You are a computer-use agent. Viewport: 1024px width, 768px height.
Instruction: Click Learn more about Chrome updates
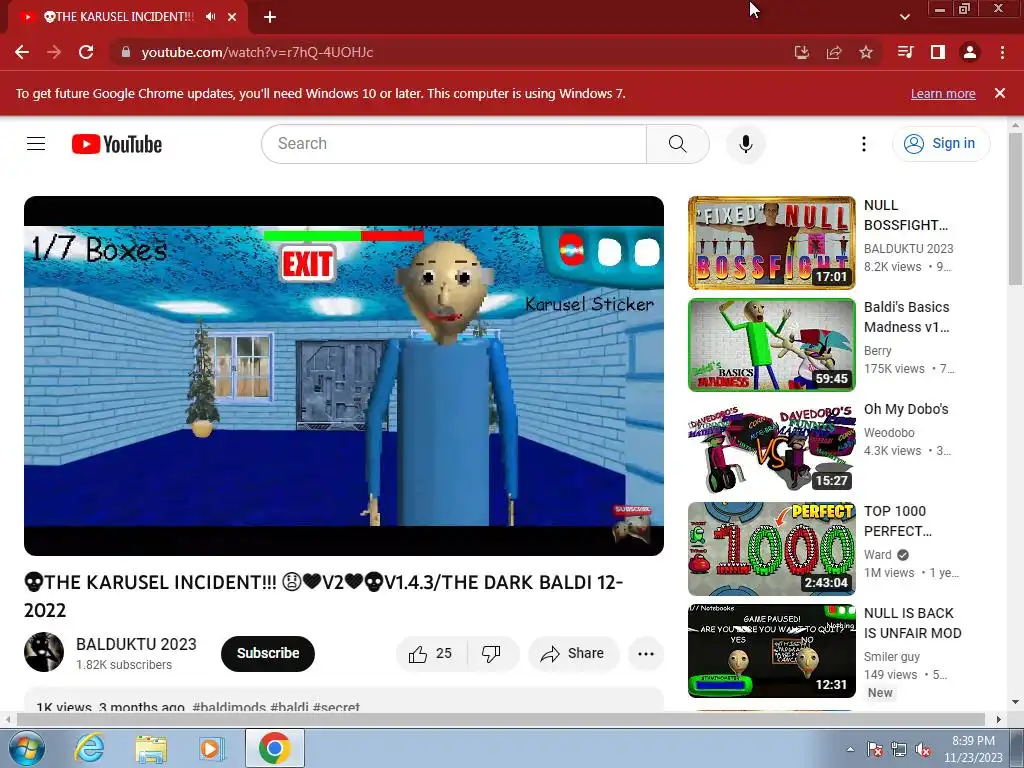(943, 93)
